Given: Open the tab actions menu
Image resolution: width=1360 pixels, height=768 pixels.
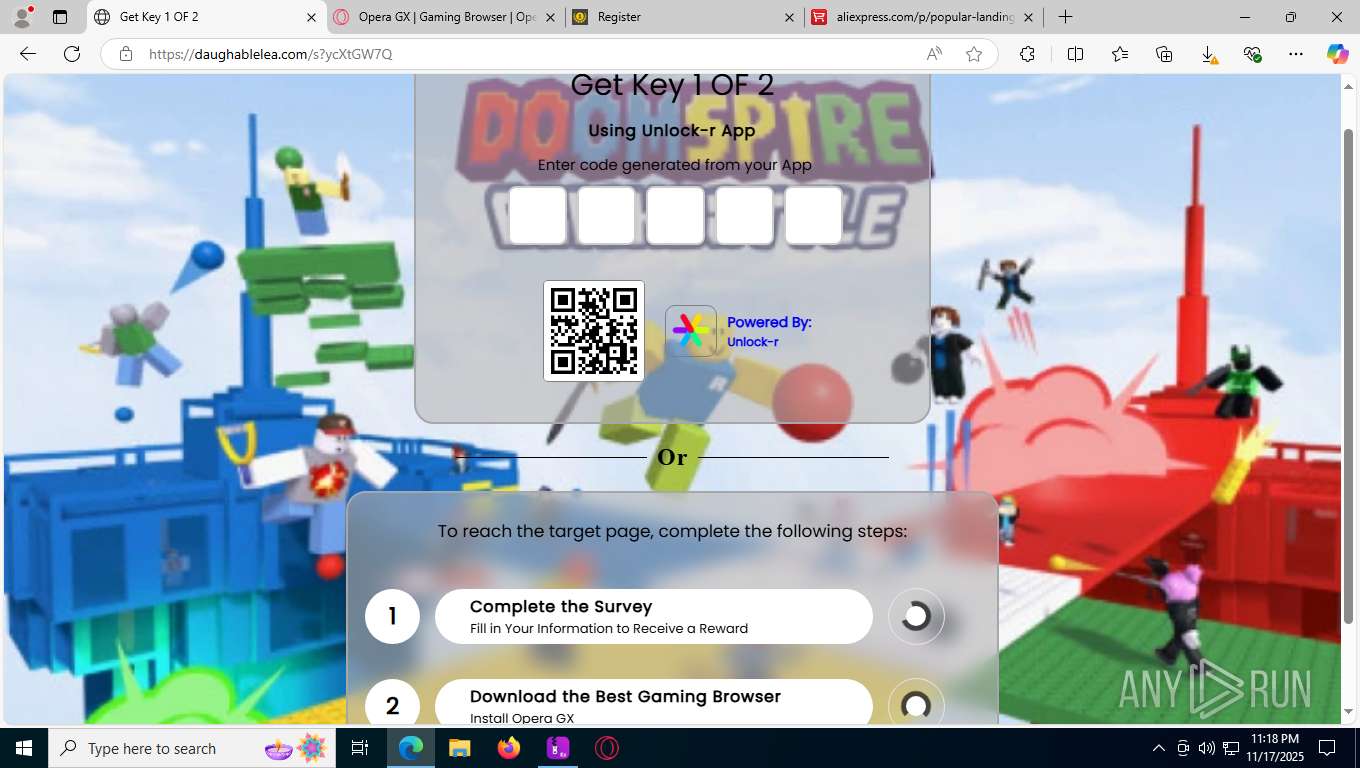Looking at the screenshot, I should (60, 17).
